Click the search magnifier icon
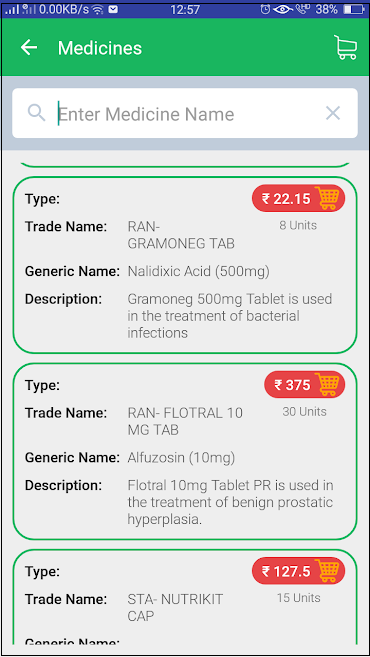 coord(36,113)
